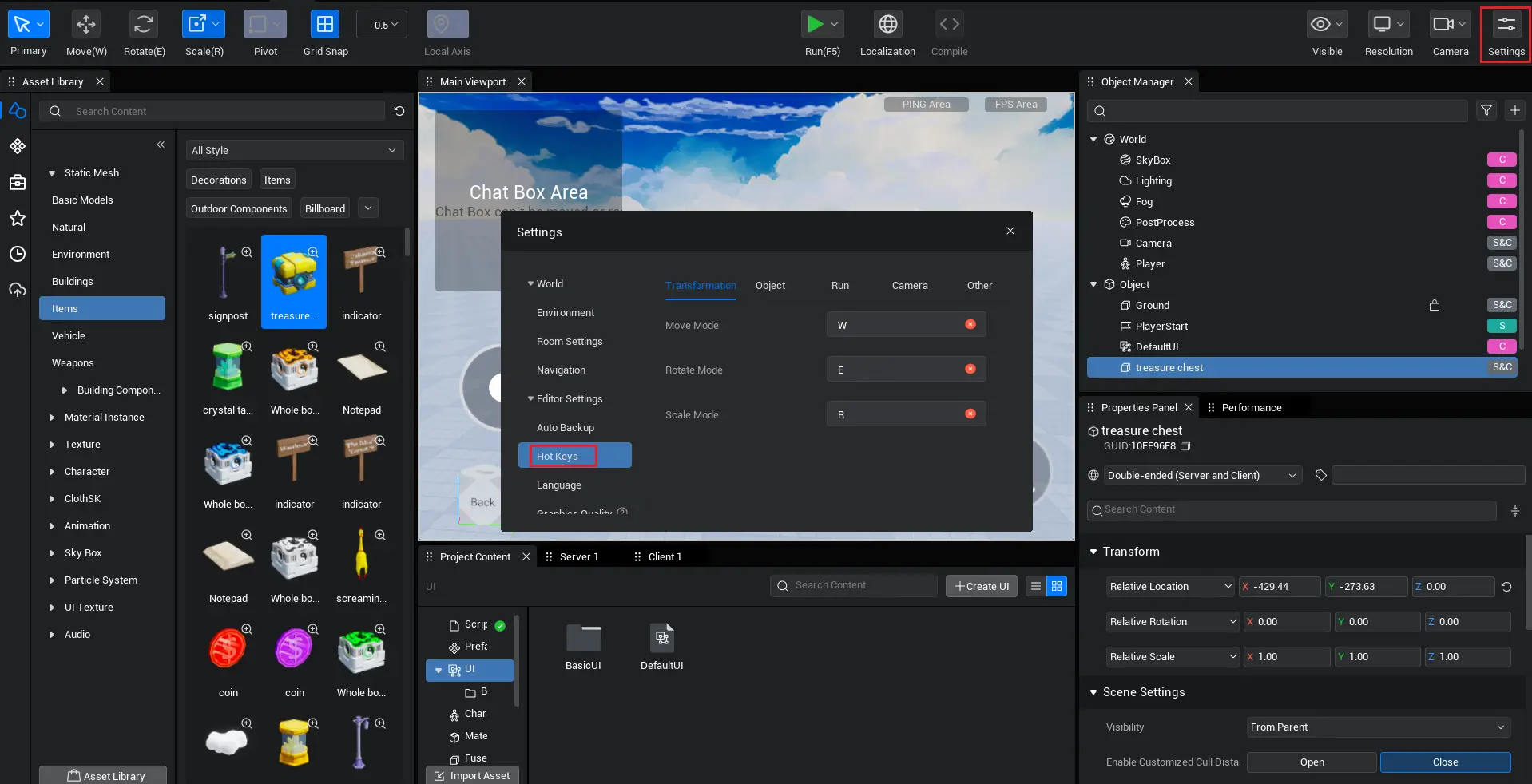The image size is (1532, 784).
Task: Toggle the Ground object lock icon
Action: pos(1435,305)
